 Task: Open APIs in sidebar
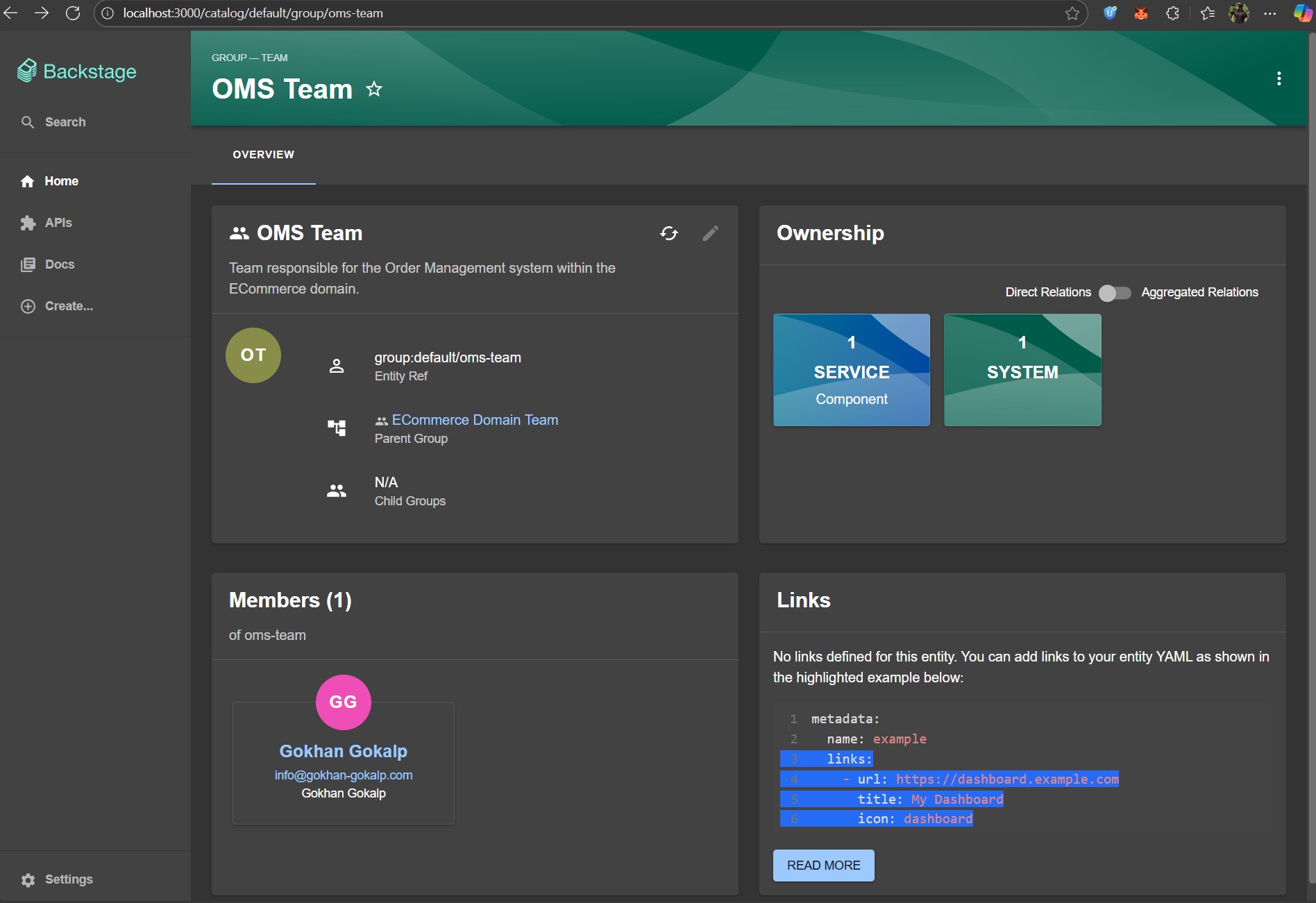[x=47, y=223]
